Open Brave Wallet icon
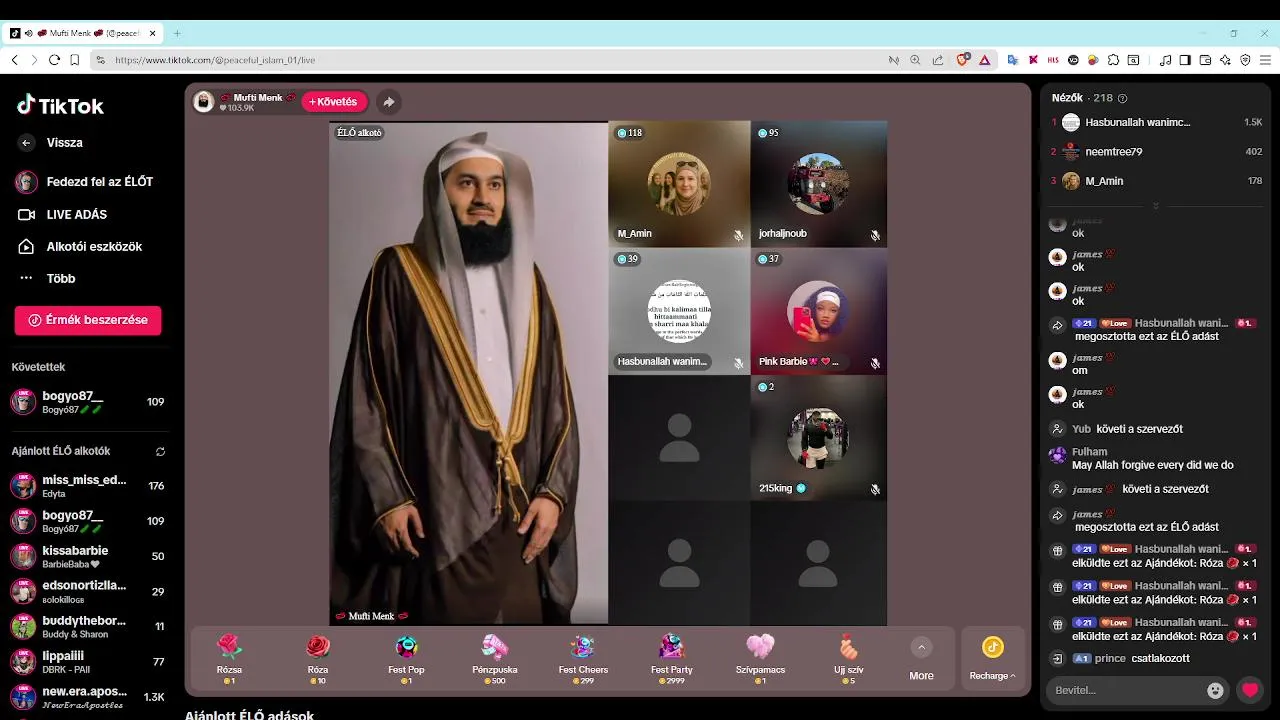The width and height of the screenshot is (1280, 720). 1205,60
